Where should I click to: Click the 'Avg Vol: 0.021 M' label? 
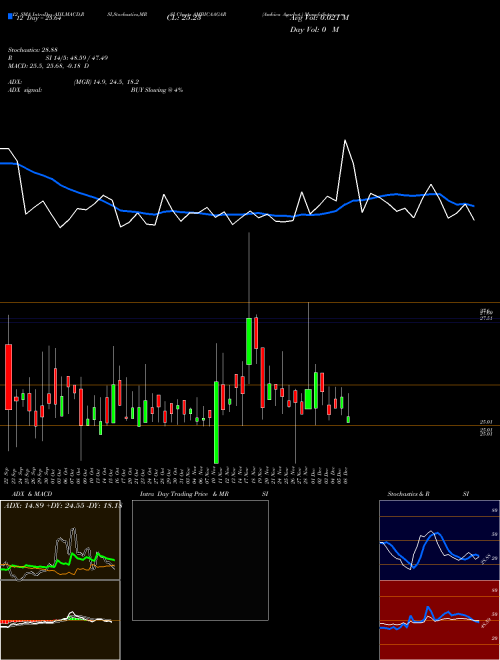tap(319, 18)
